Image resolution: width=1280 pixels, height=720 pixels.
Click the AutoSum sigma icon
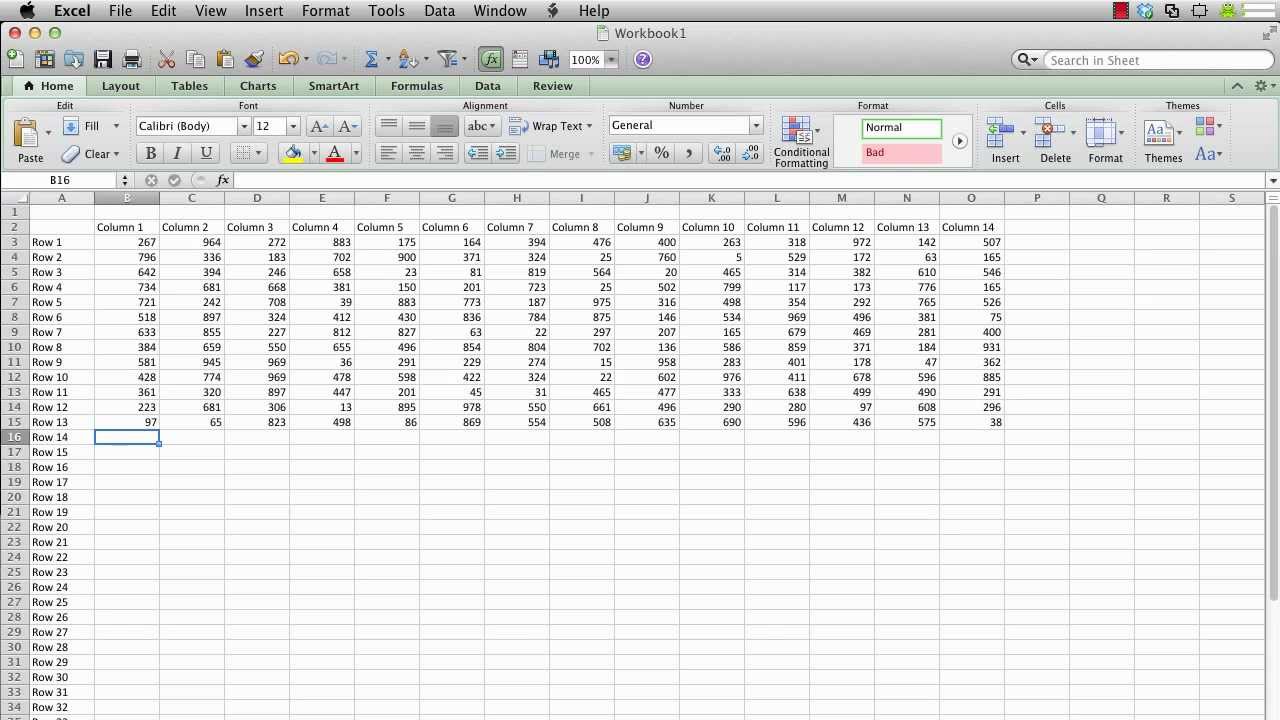(x=372, y=60)
